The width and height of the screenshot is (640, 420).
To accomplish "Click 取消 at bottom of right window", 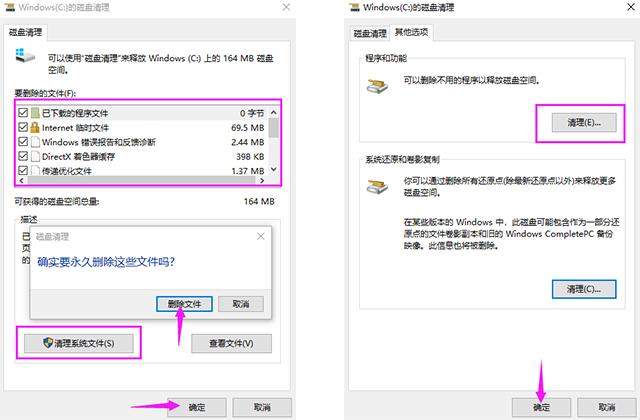I will click(607, 407).
